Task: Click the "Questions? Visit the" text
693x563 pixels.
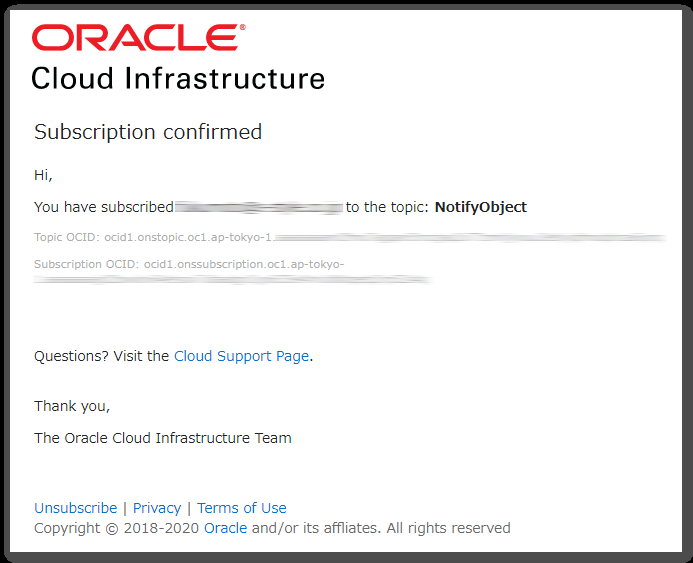Action: [102, 356]
